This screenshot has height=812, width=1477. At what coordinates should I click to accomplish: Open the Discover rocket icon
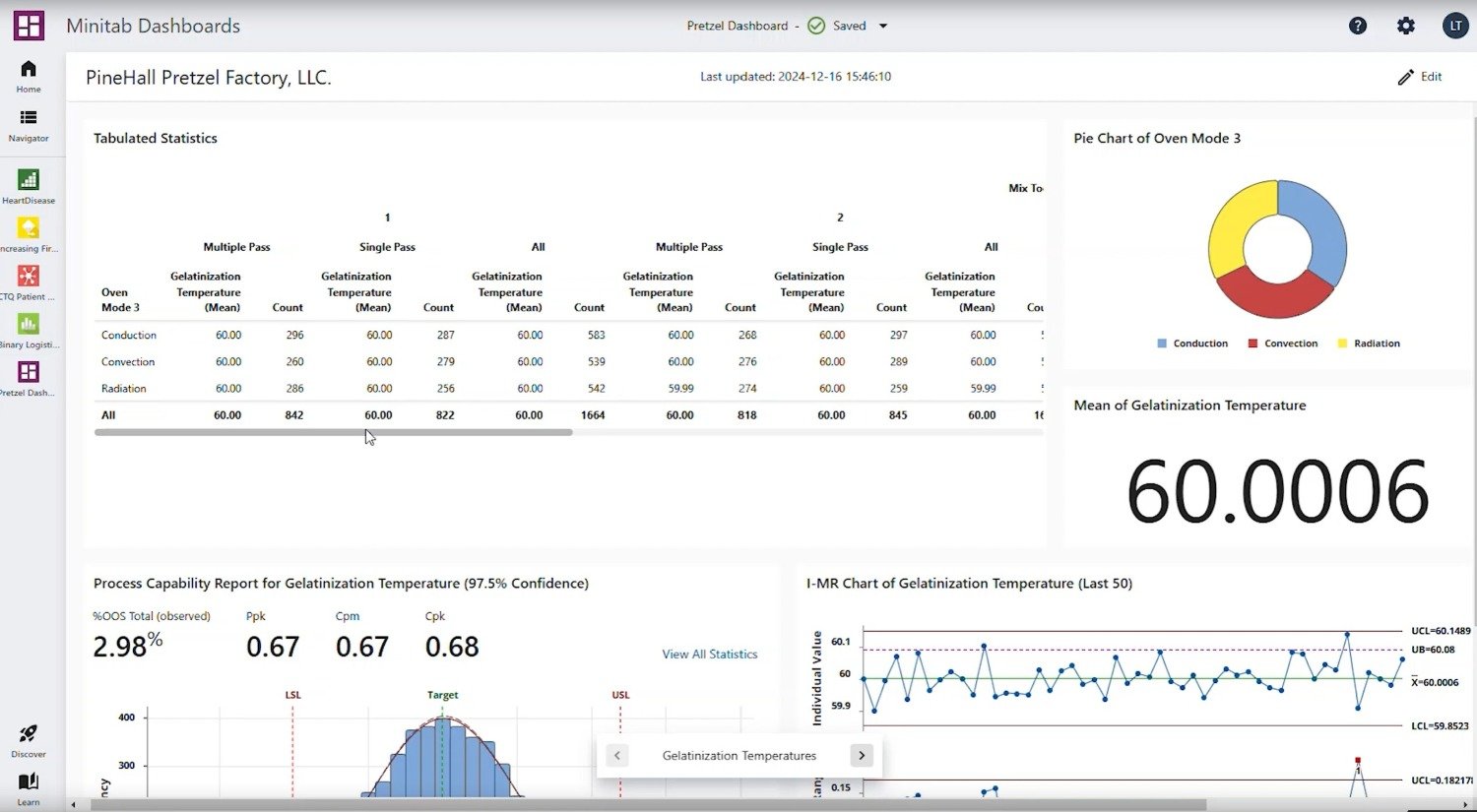(x=29, y=734)
